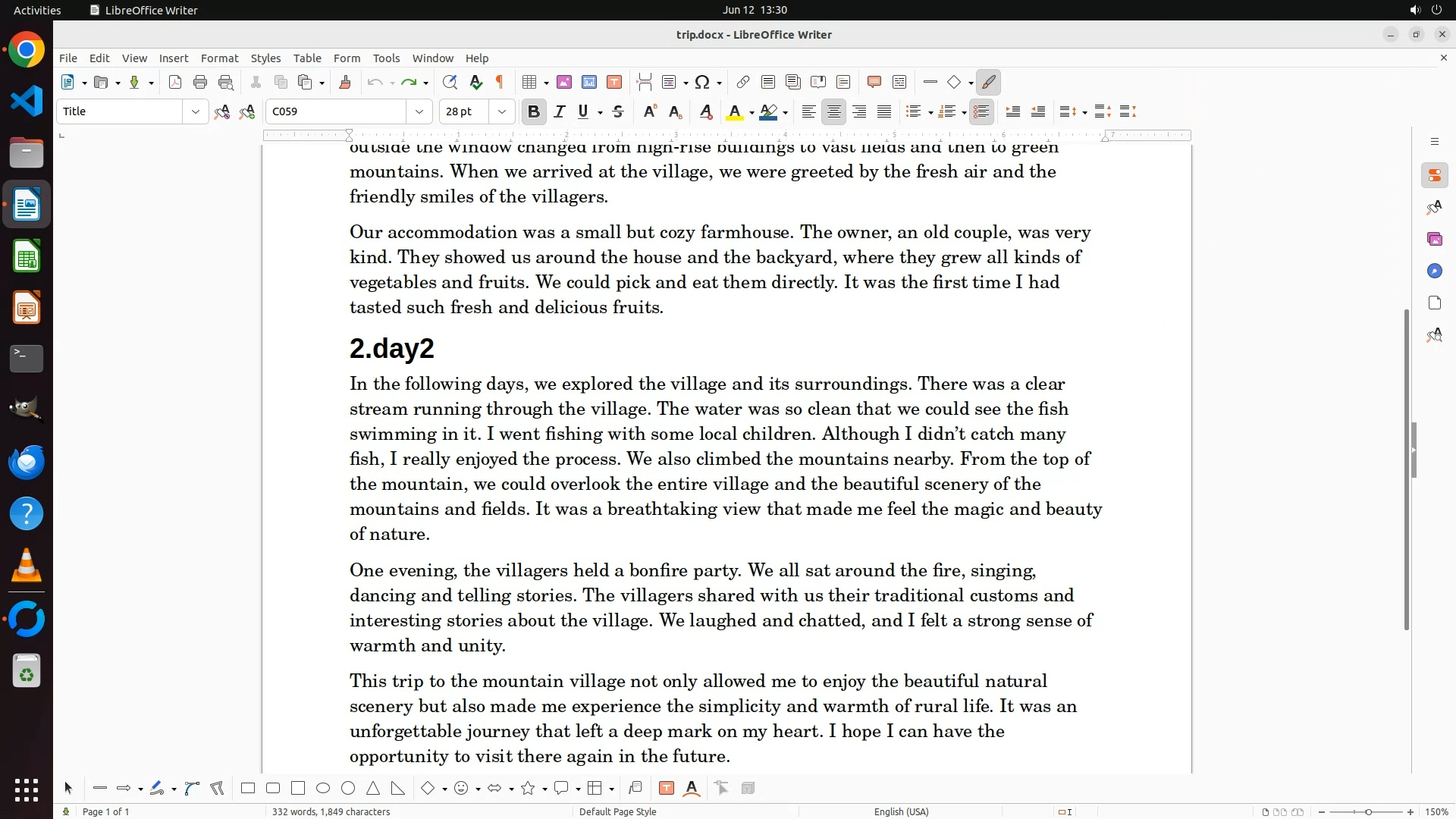
Task: Open the font name dropdown list
Action: click(x=419, y=112)
